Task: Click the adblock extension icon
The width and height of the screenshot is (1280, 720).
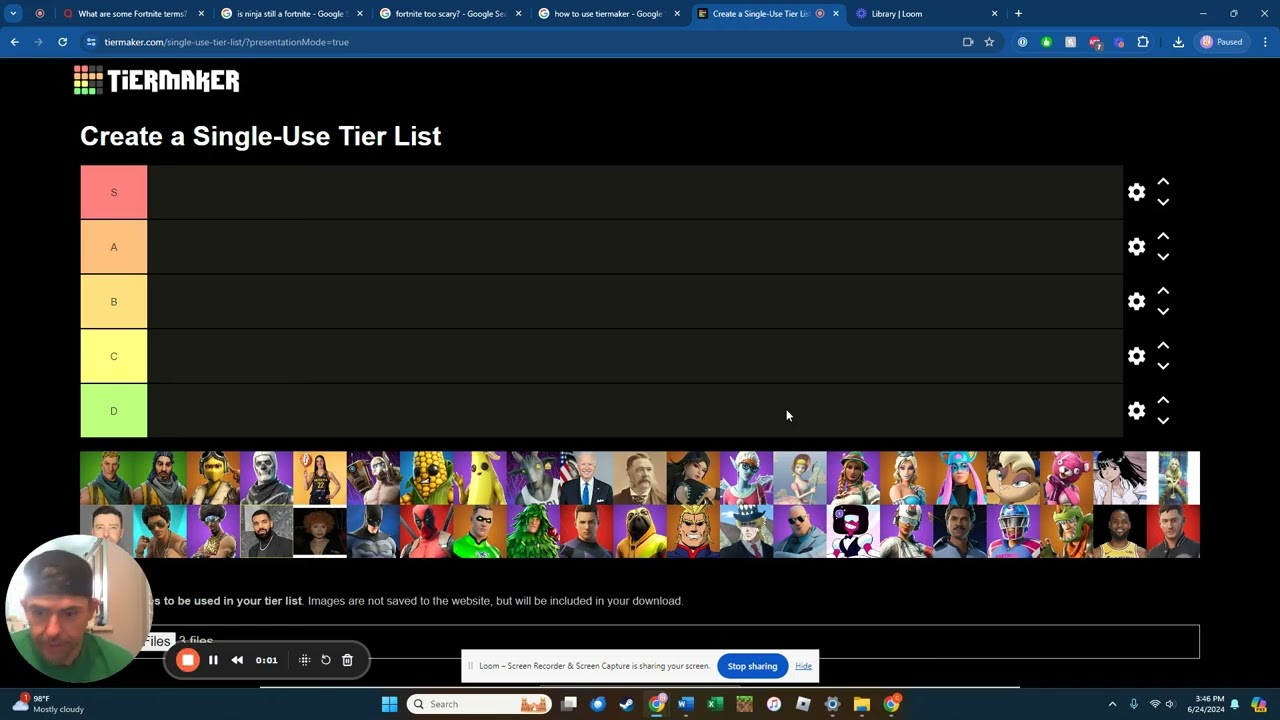Action: tap(1095, 42)
